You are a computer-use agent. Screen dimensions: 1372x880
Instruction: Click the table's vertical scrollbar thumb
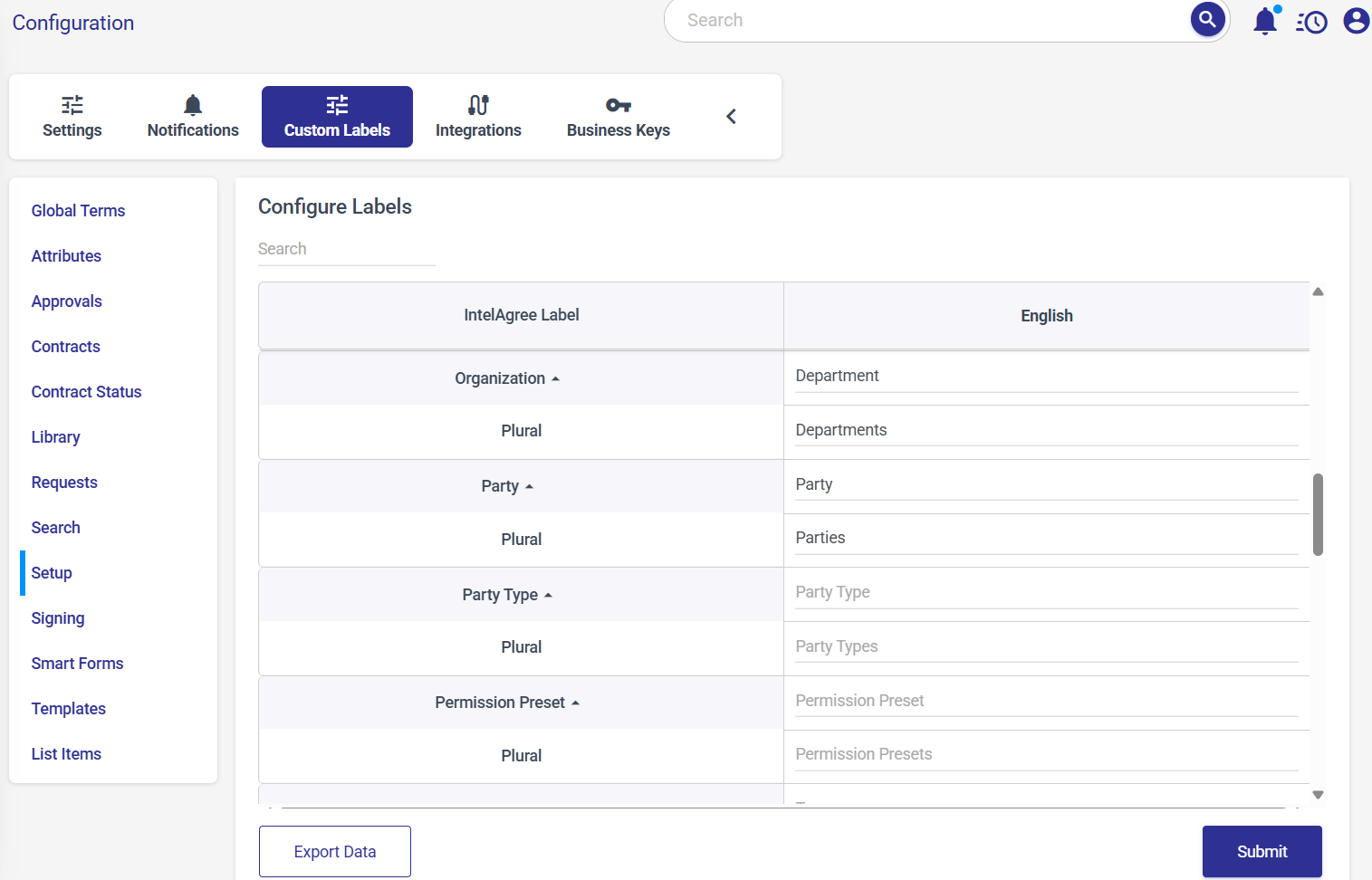[1318, 513]
